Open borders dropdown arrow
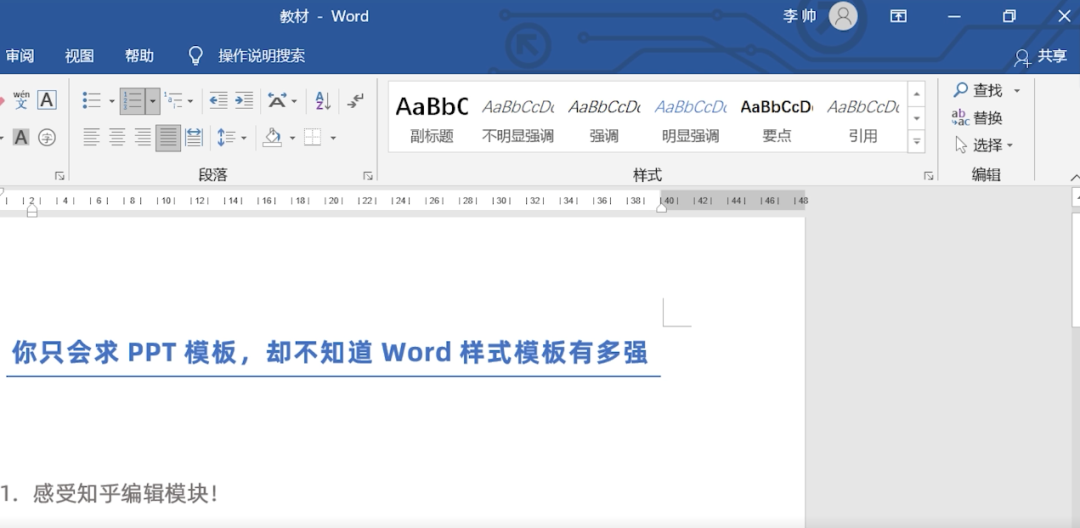The image size is (1080, 528). [x=333, y=138]
